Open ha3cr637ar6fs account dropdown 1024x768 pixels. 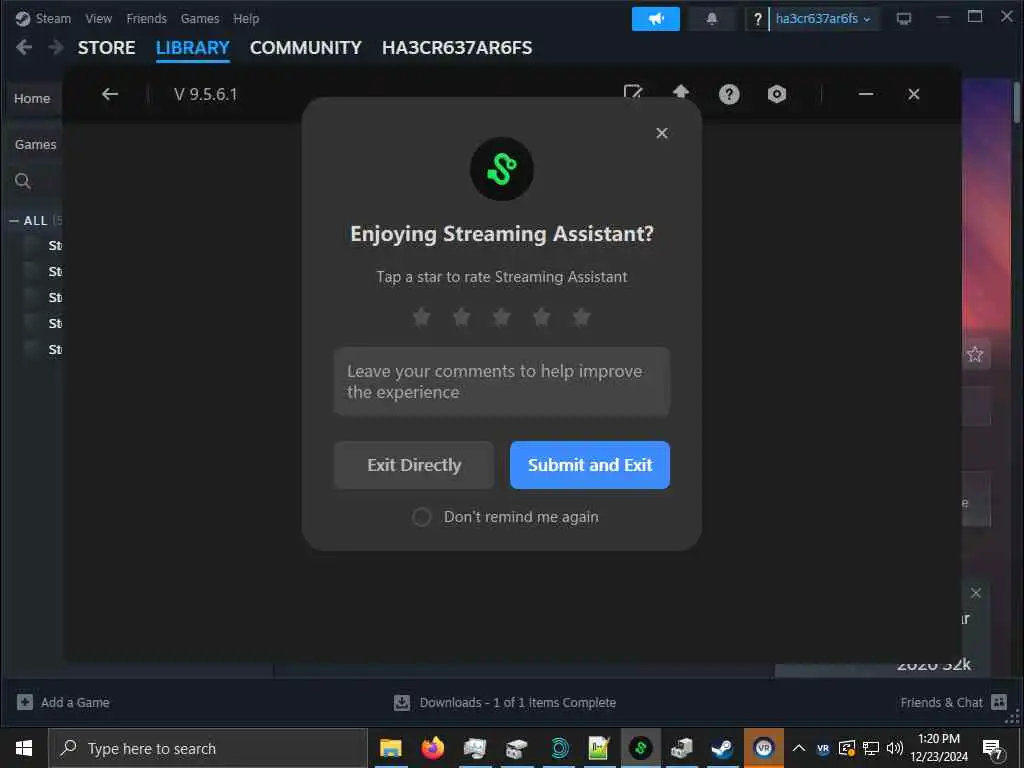824,19
